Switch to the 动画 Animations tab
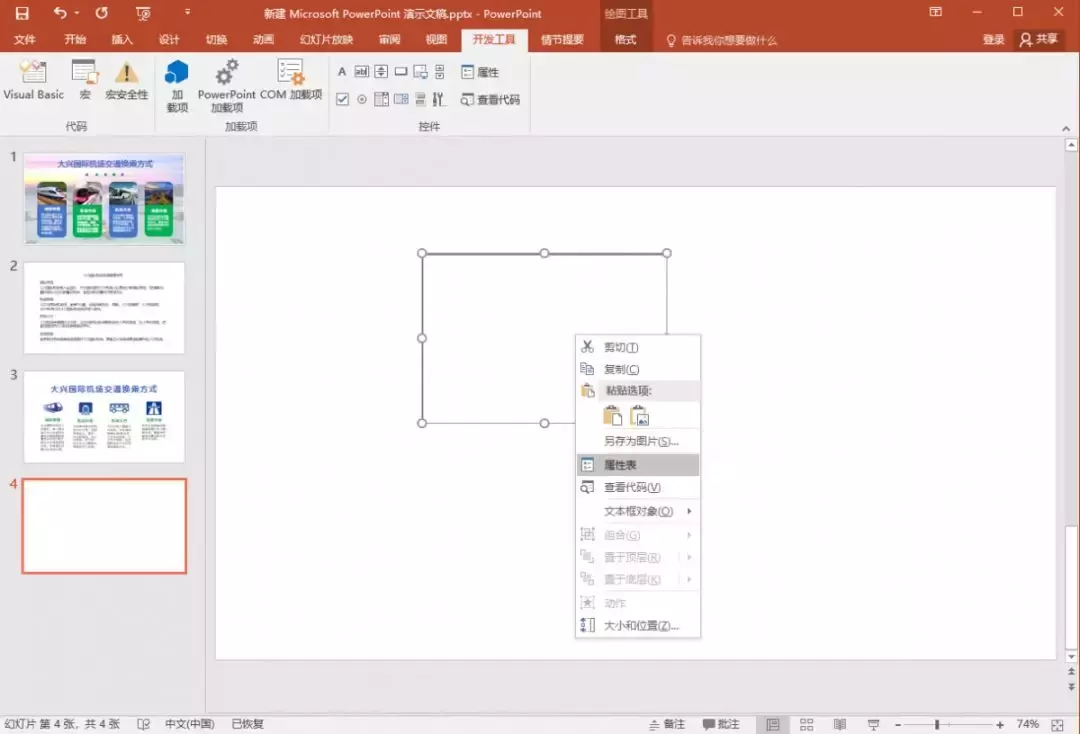The width and height of the screenshot is (1080, 734). tap(263, 39)
